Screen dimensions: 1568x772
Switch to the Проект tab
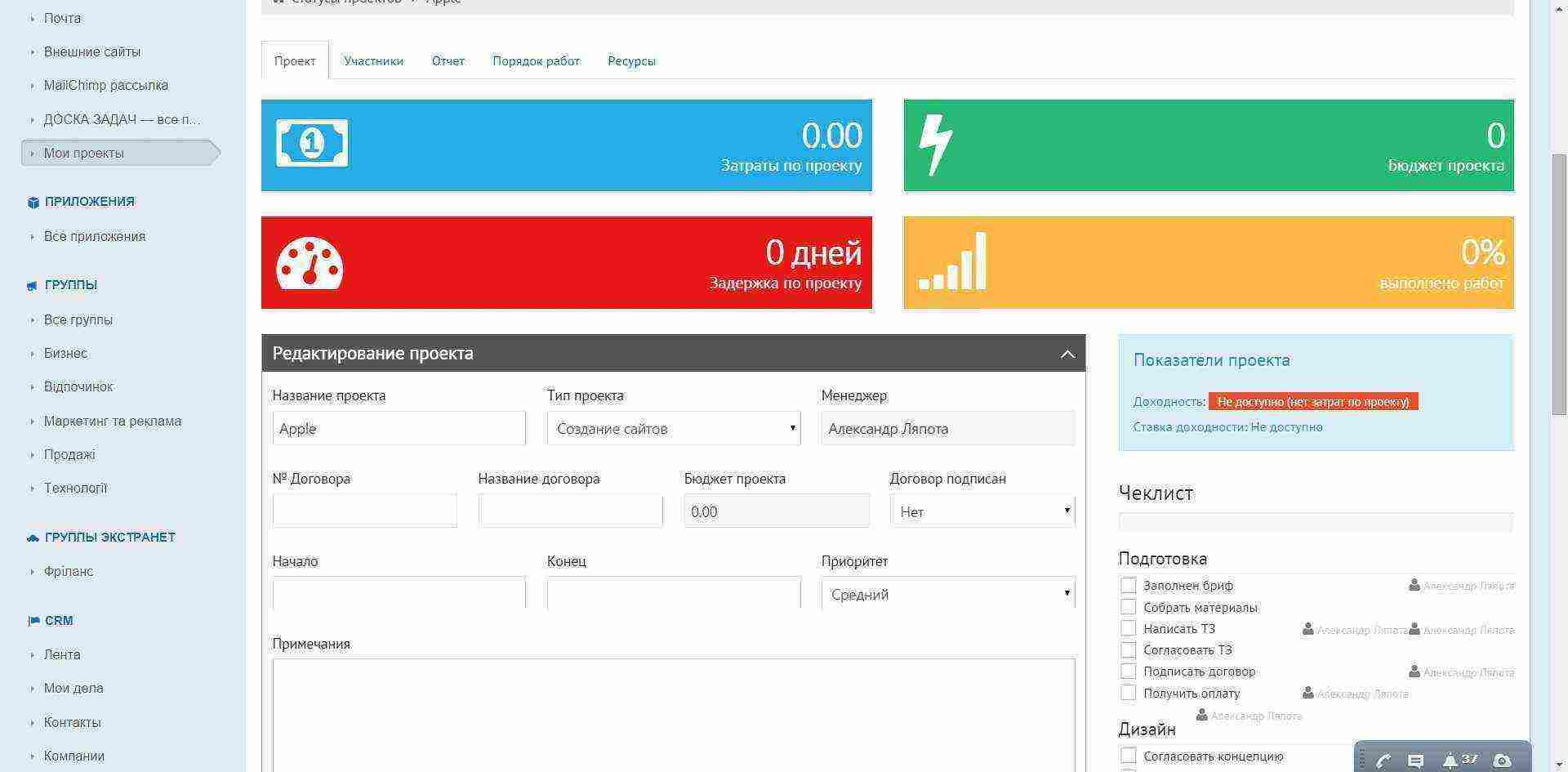coord(295,60)
